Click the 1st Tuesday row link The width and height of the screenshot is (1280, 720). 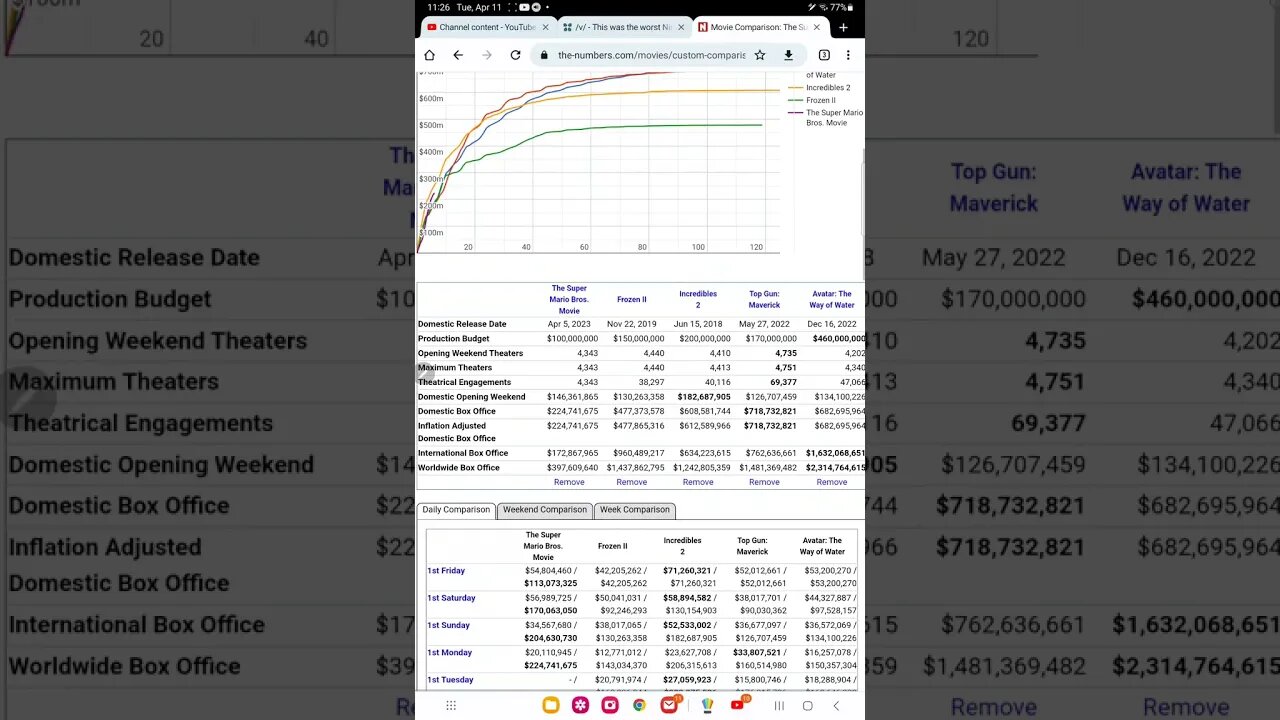click(x=450, y=680)
